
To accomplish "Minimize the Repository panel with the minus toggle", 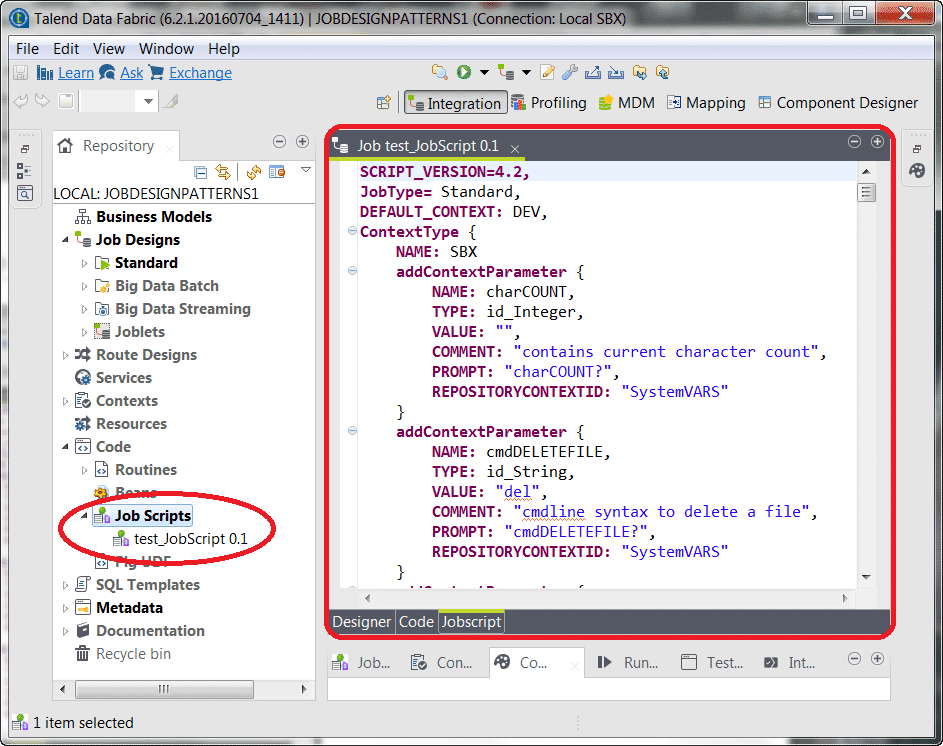I will (x=281, y=141).
